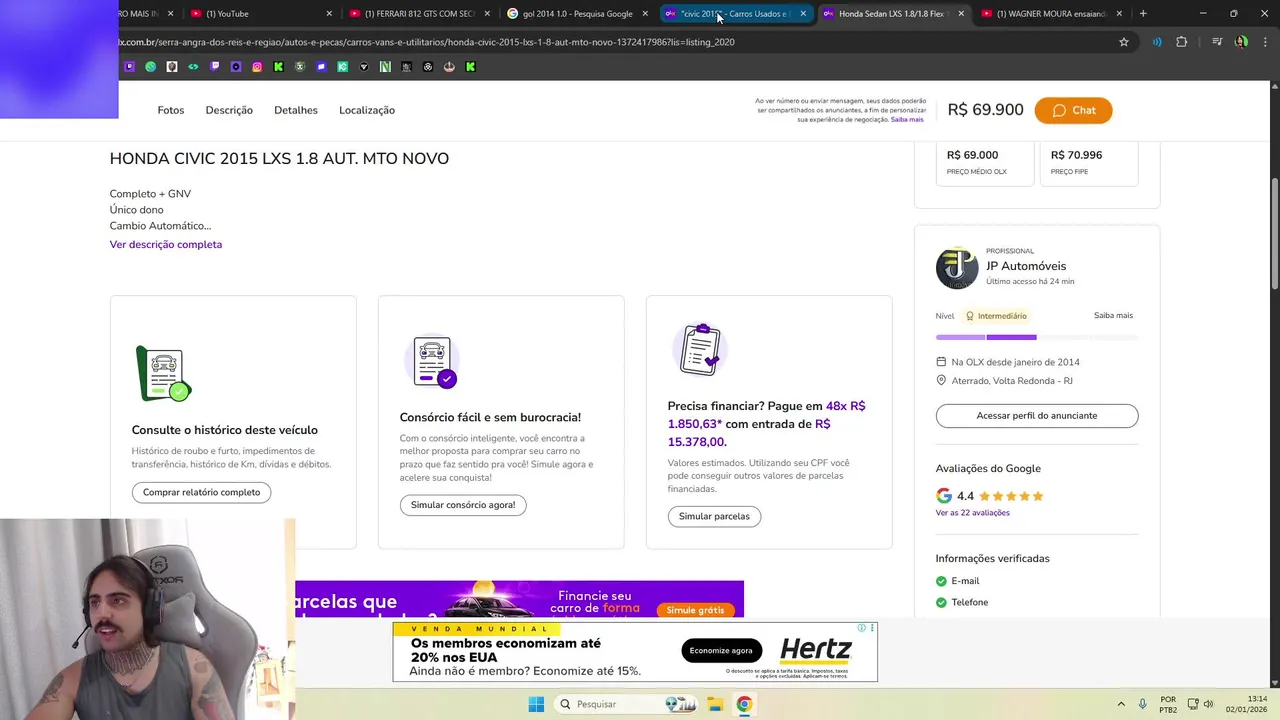Screen dimensions: 1280x720
Task: Go to the Detalhes section tab
Action: coord(296,110)
